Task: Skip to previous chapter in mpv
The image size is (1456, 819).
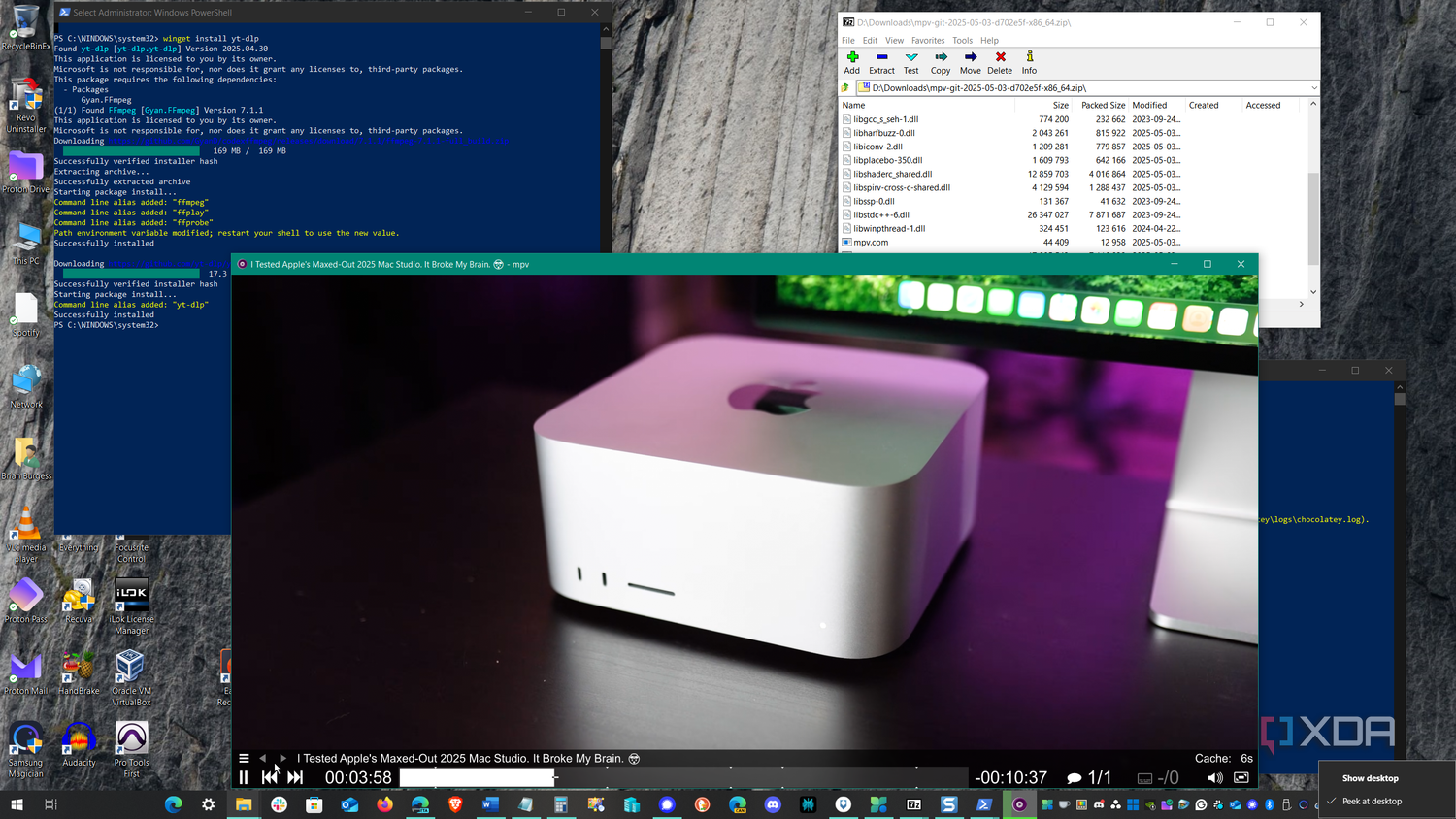Action: coord(270,777)
